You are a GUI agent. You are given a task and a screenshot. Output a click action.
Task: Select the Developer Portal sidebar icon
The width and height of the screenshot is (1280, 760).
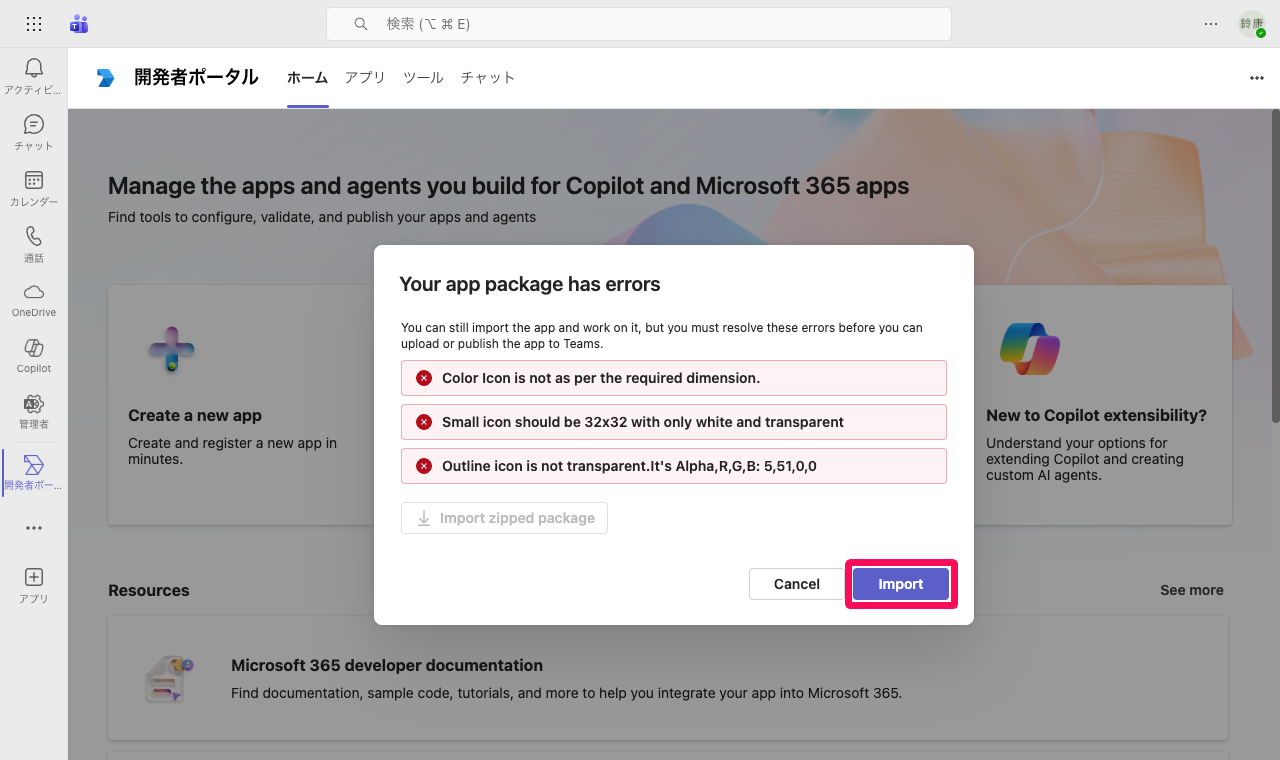[34, 472]
